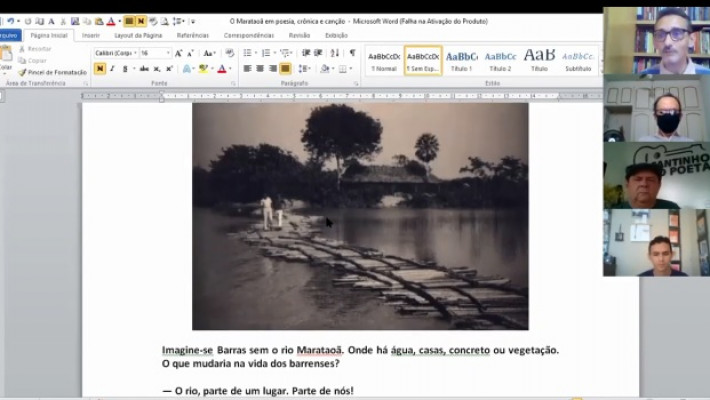Switch to the Inserir tab
This screenshot has width=710, height=400.
[91, 35]
